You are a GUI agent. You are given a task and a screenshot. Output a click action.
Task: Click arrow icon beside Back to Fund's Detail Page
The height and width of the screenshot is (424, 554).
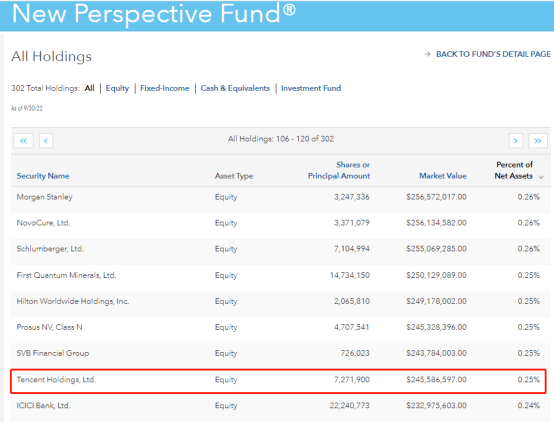coord(428,54)
